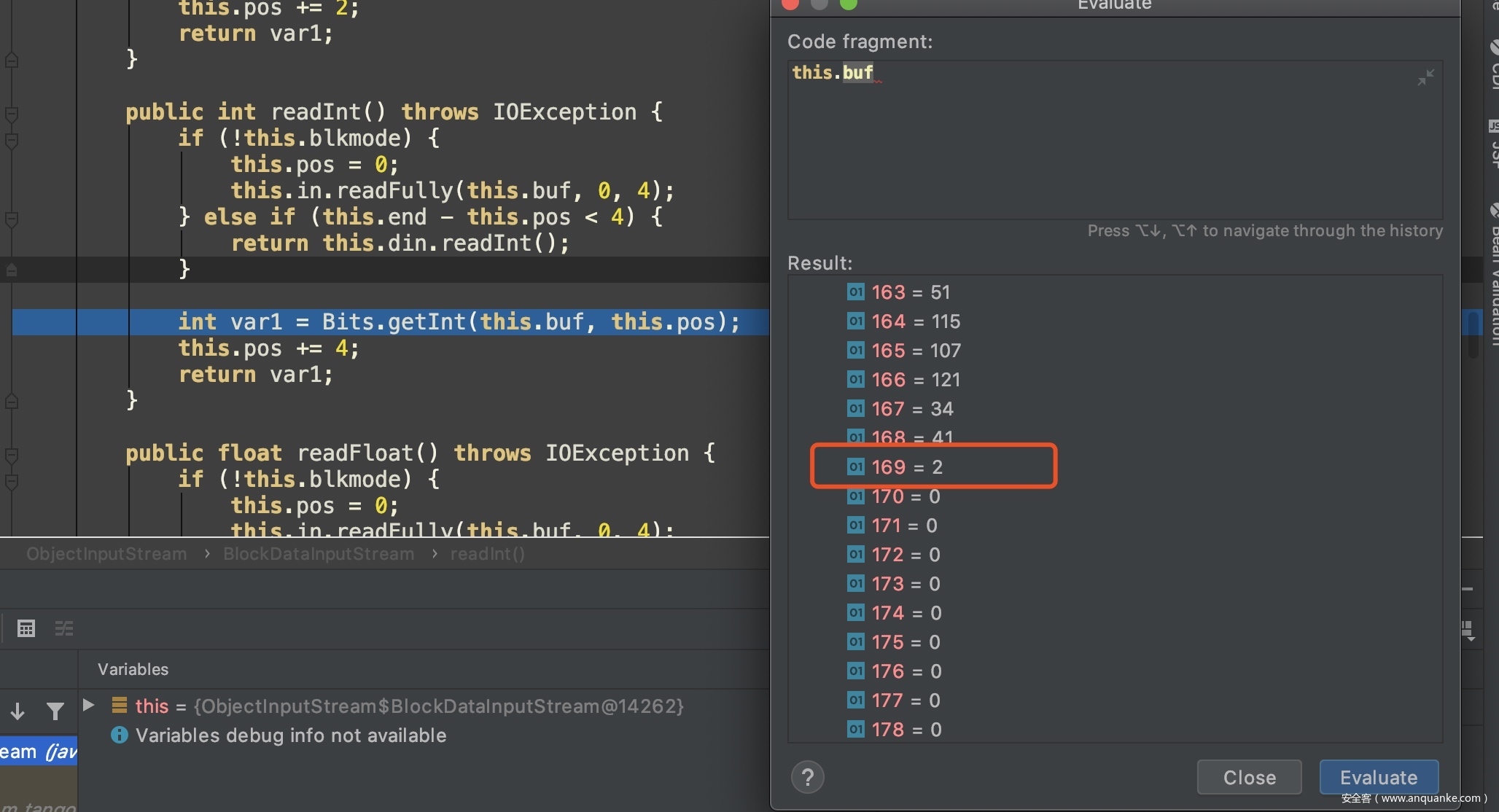Select the BlockDataInputStream breadcrumb item
The image size is (1499, 812).
click(x=319, y=554)
